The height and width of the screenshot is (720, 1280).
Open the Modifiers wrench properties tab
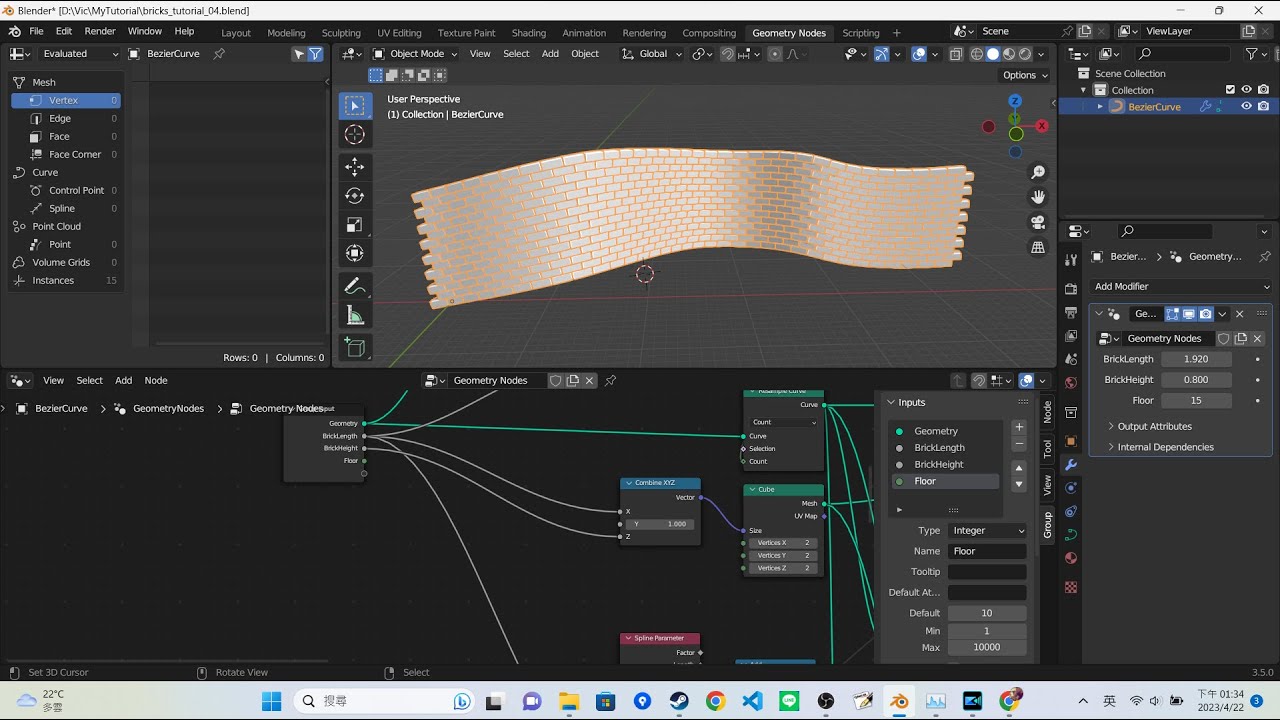(1070, 465)
